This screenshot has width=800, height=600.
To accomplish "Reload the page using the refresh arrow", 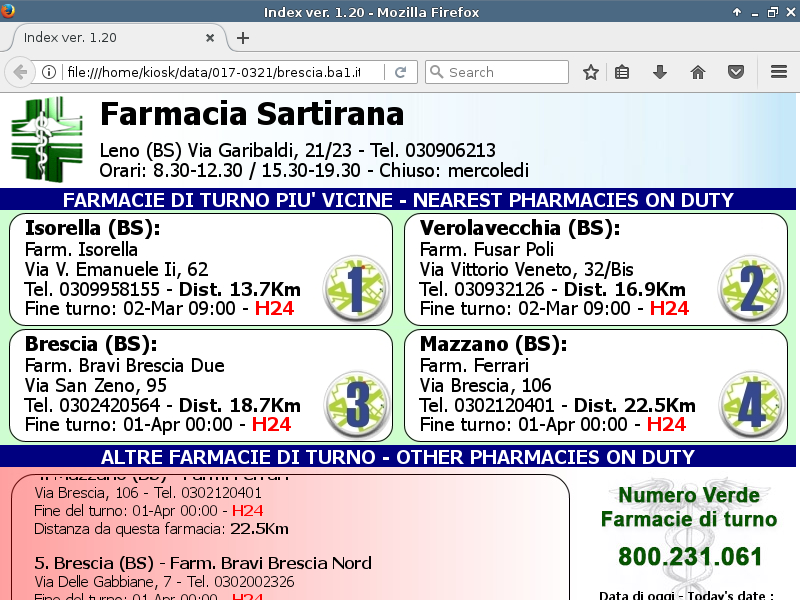I will pos(400,72).
